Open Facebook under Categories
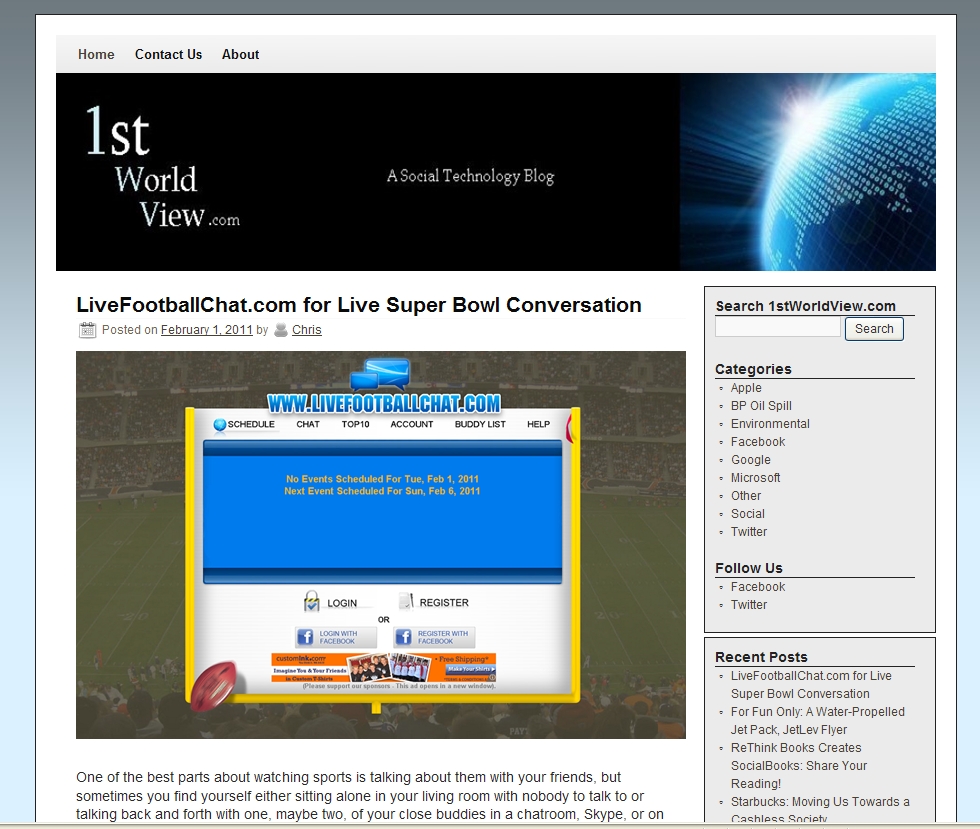The height and width of the screenshot is (829, 980). (758, 442)
